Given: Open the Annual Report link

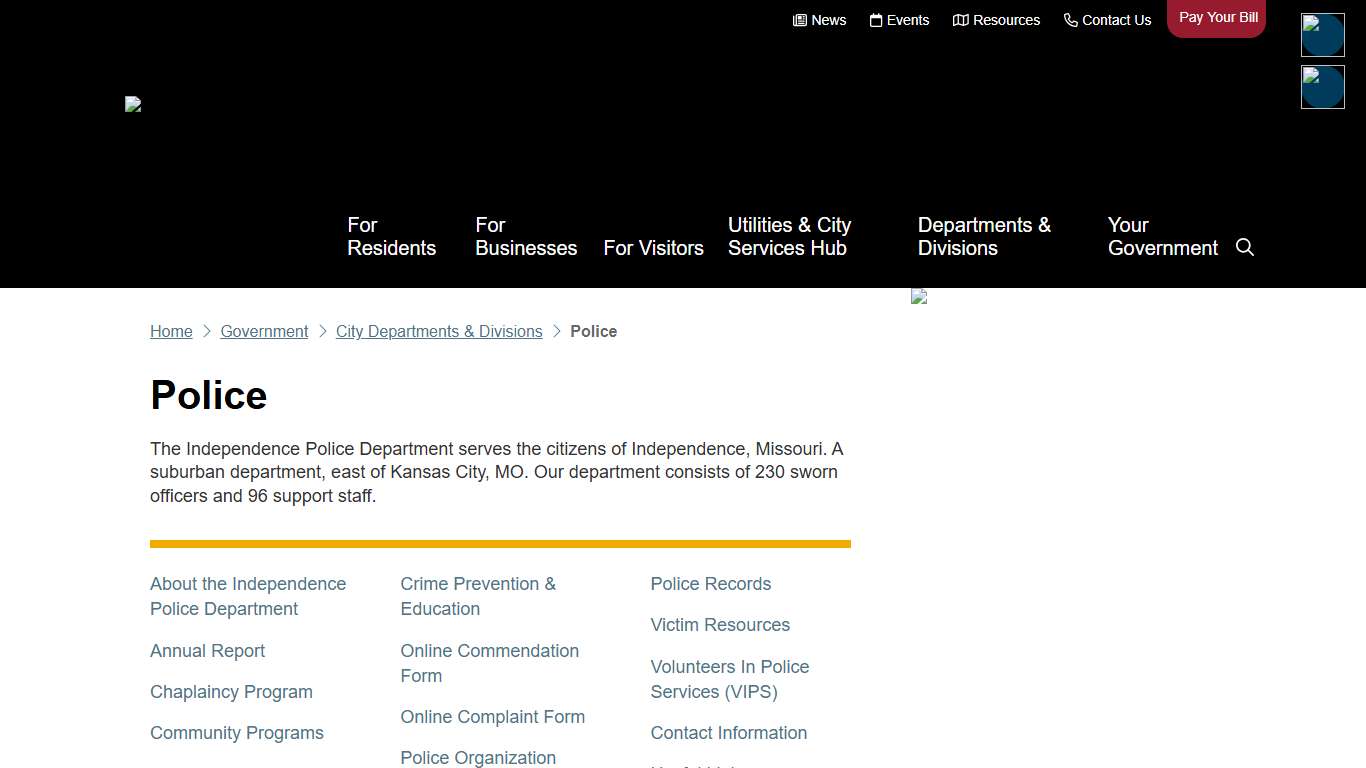Looking at the screenshot, I should (x=207, y=651).
